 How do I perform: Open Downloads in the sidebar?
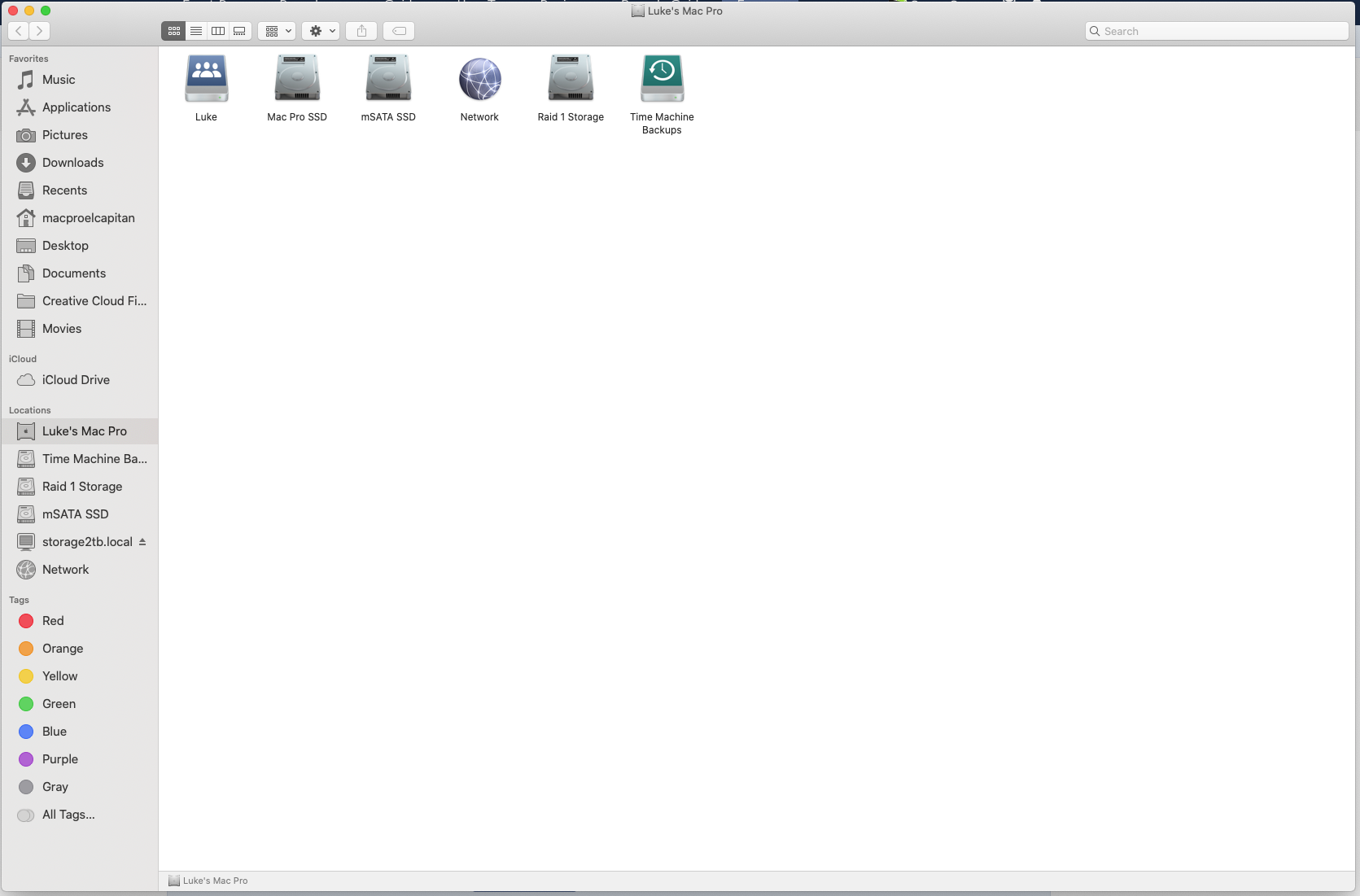tap(80, 163)
